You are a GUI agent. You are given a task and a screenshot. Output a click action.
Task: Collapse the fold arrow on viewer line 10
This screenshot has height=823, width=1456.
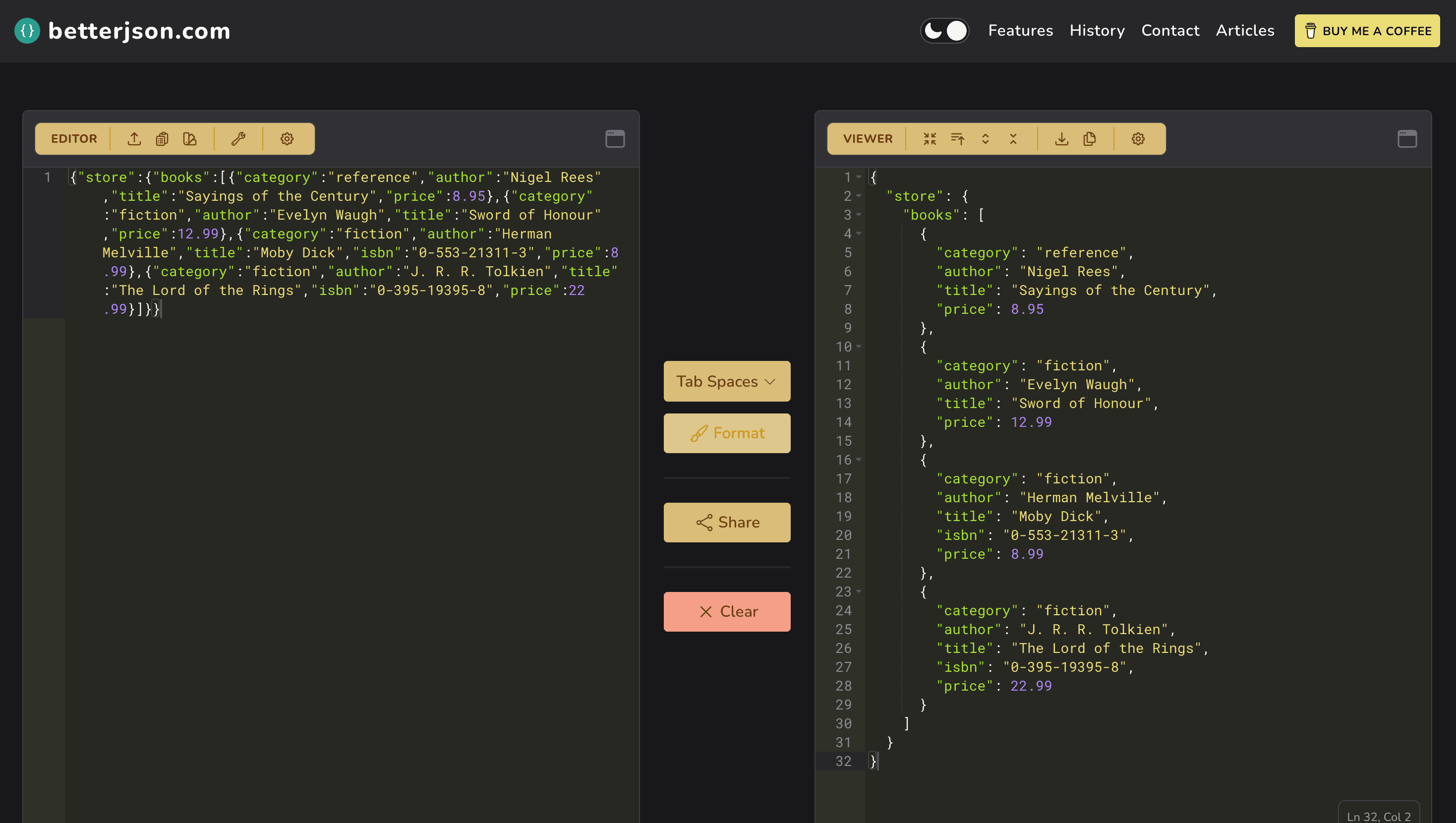click(x=859, y=347)
